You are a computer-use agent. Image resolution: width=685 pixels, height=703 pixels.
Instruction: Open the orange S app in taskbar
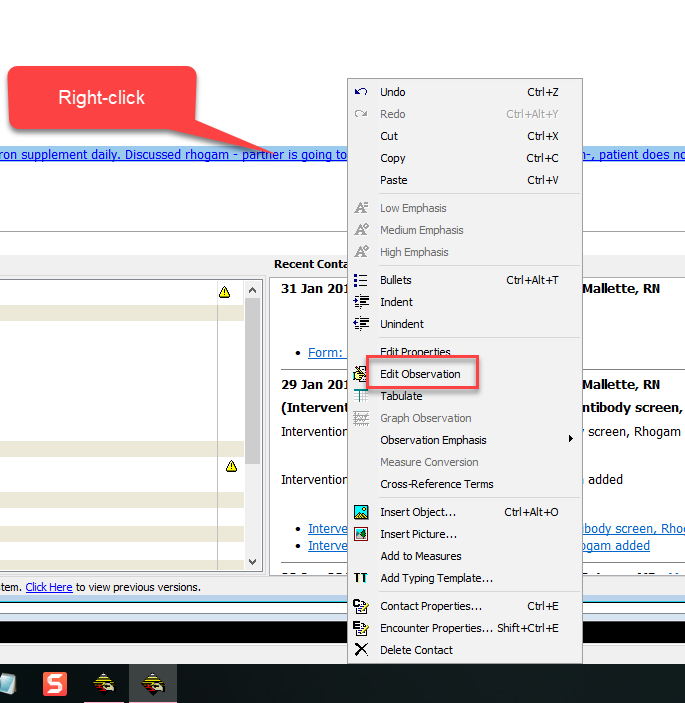55,684
